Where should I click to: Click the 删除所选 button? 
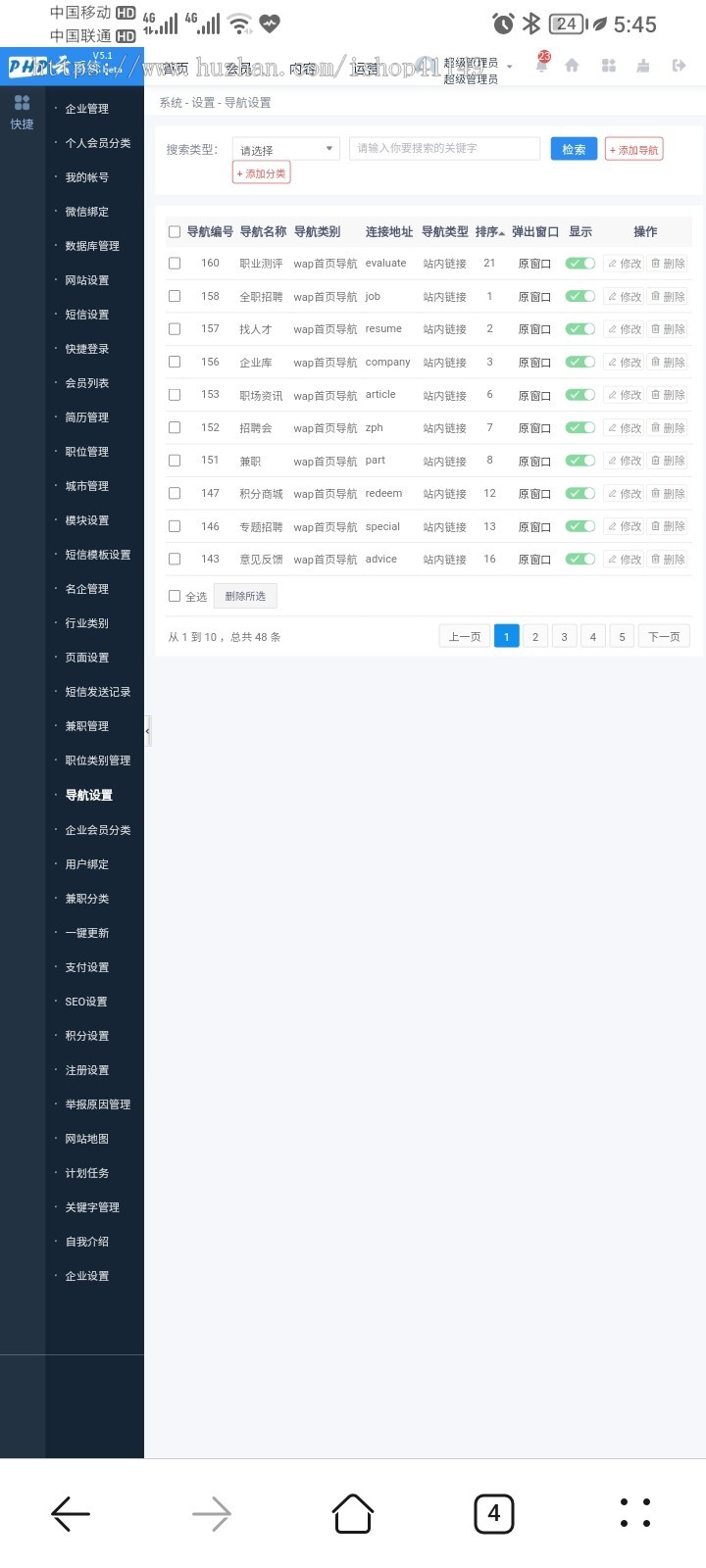[x=245, y=596]
